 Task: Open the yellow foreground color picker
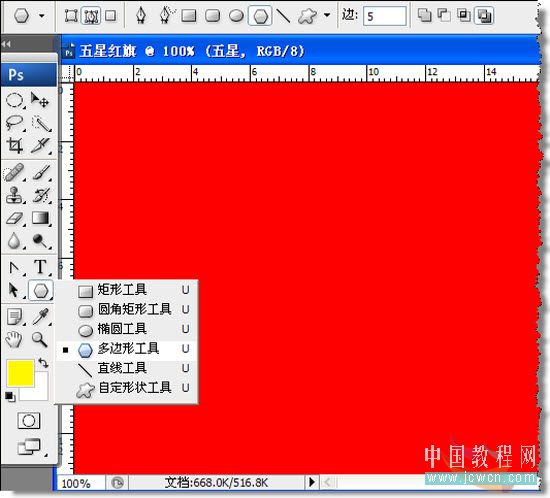(20, 374)
